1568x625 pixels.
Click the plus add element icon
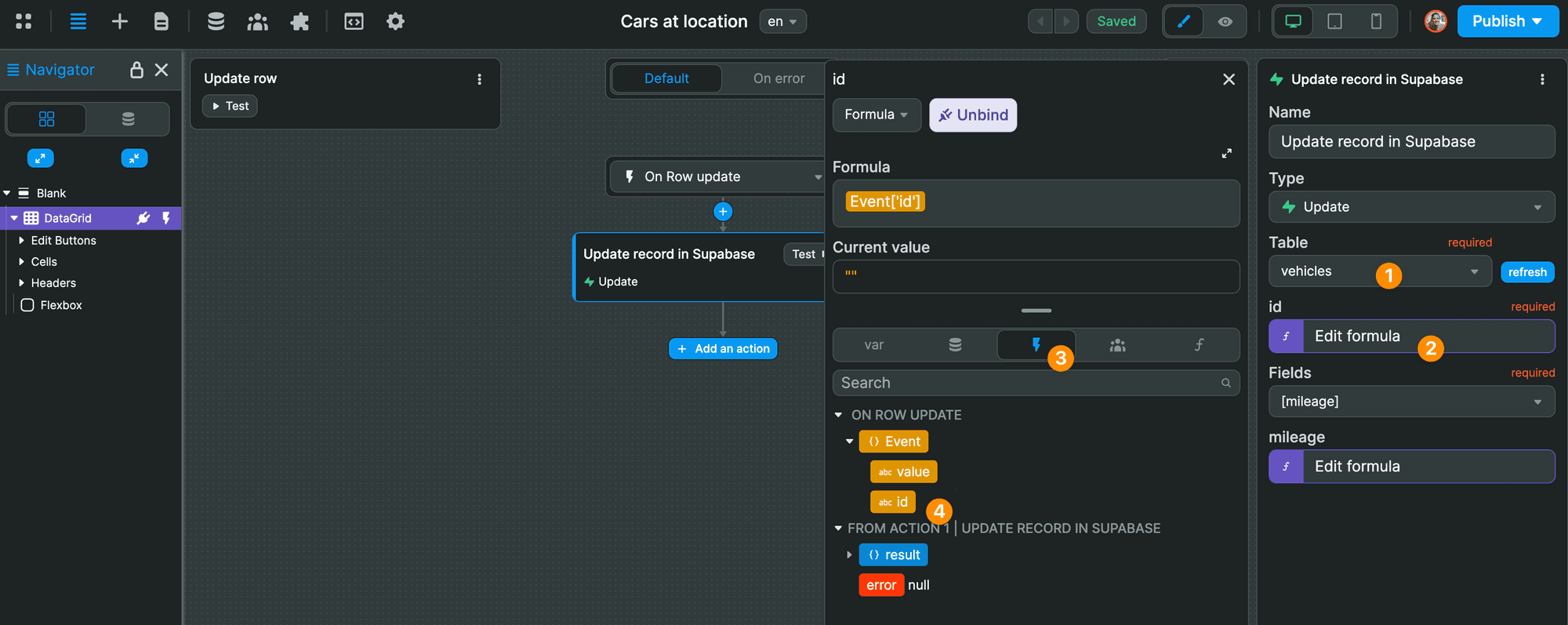[120, 21]
